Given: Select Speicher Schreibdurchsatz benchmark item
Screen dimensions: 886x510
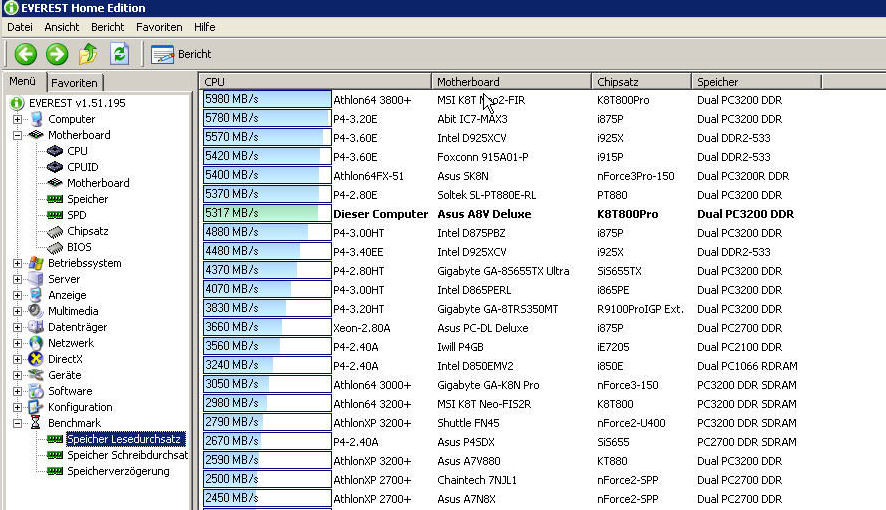Looking at the screenshot, I should tap(127, 455).
